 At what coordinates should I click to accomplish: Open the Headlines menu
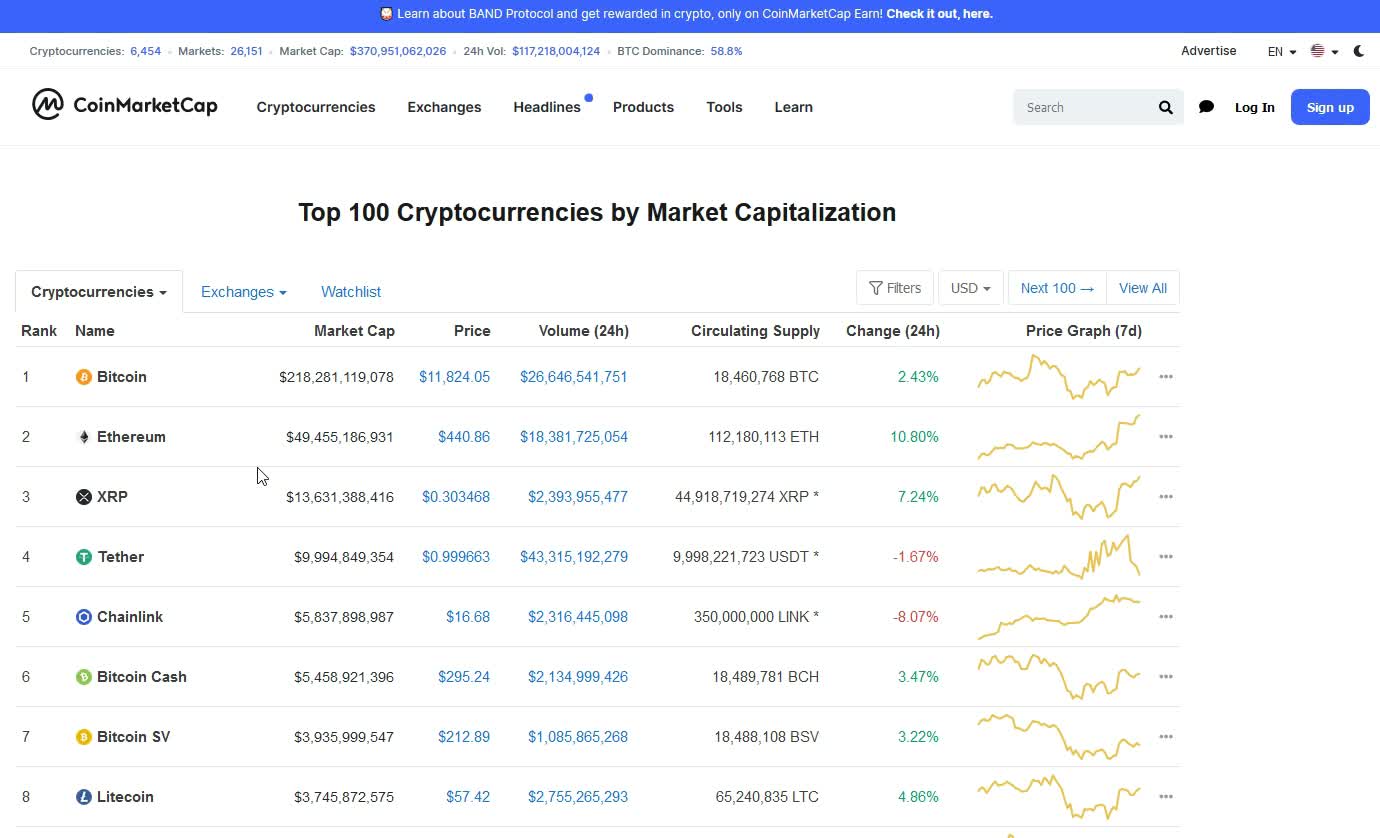[547, 107]
